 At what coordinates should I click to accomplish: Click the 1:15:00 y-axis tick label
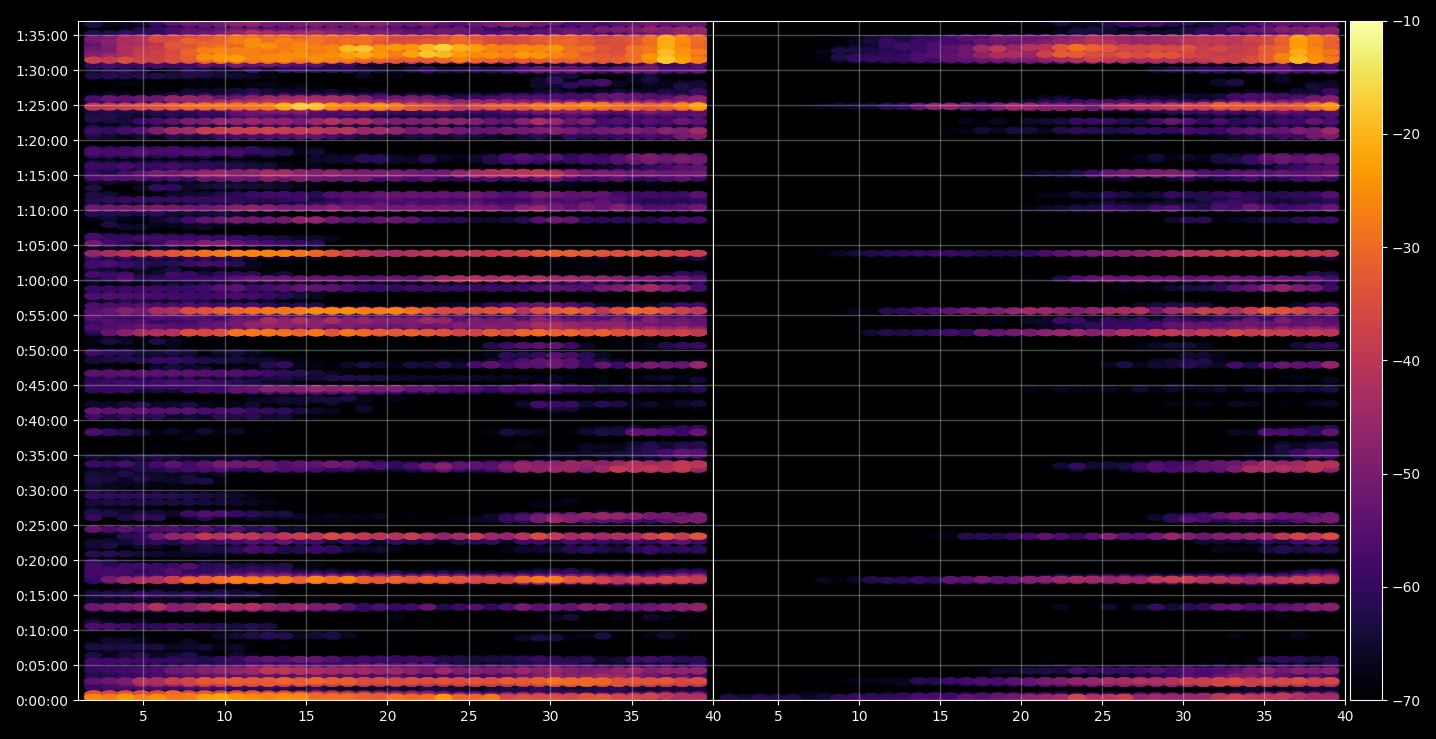(x=42, y=176)
